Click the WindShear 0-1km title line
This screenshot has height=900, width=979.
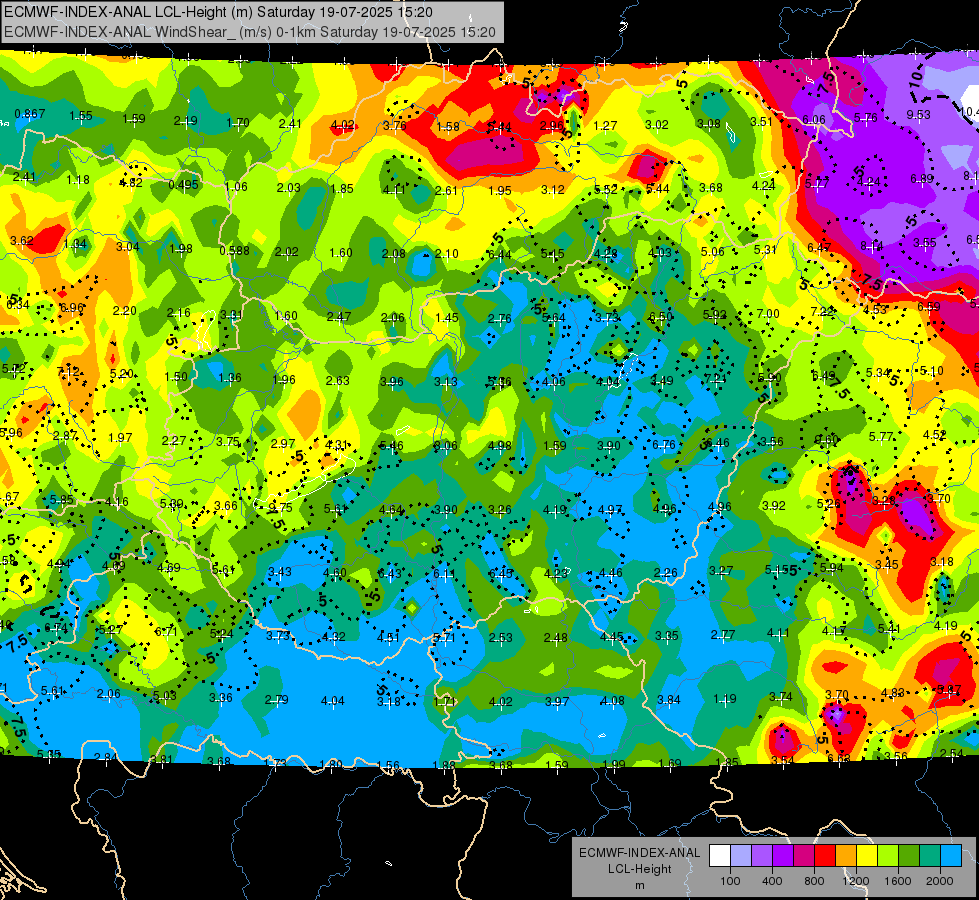click(x=250, y=32)
